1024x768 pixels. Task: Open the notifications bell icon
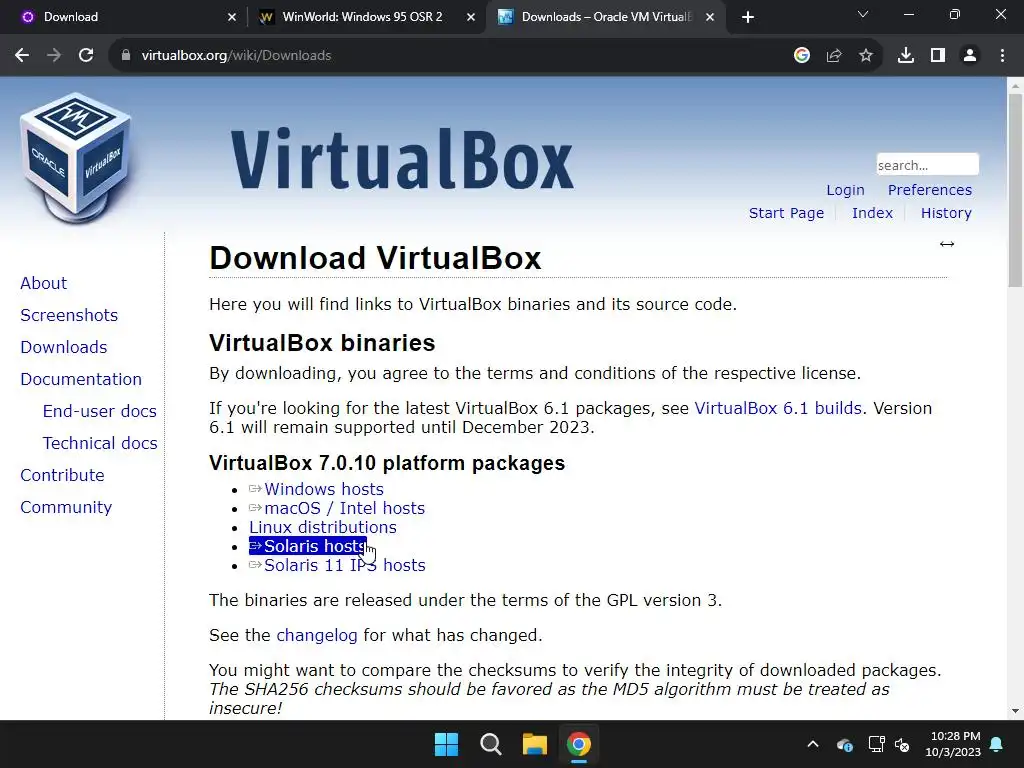click(x=997, y=744)
